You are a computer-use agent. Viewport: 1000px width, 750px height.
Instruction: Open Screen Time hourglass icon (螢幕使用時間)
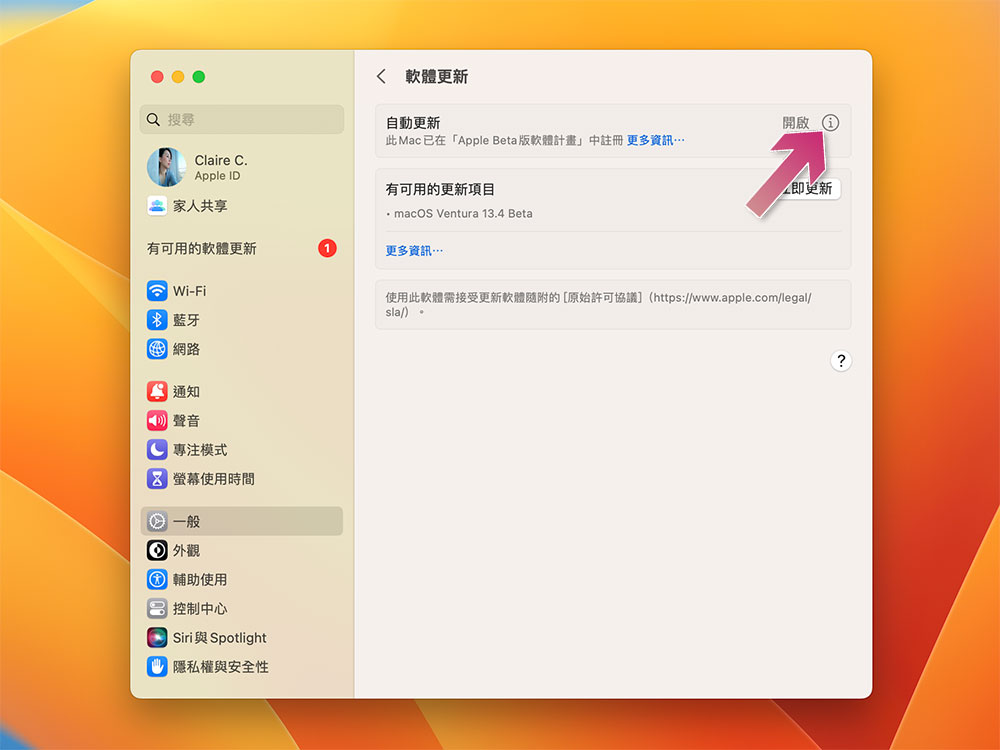pos(157,479)
